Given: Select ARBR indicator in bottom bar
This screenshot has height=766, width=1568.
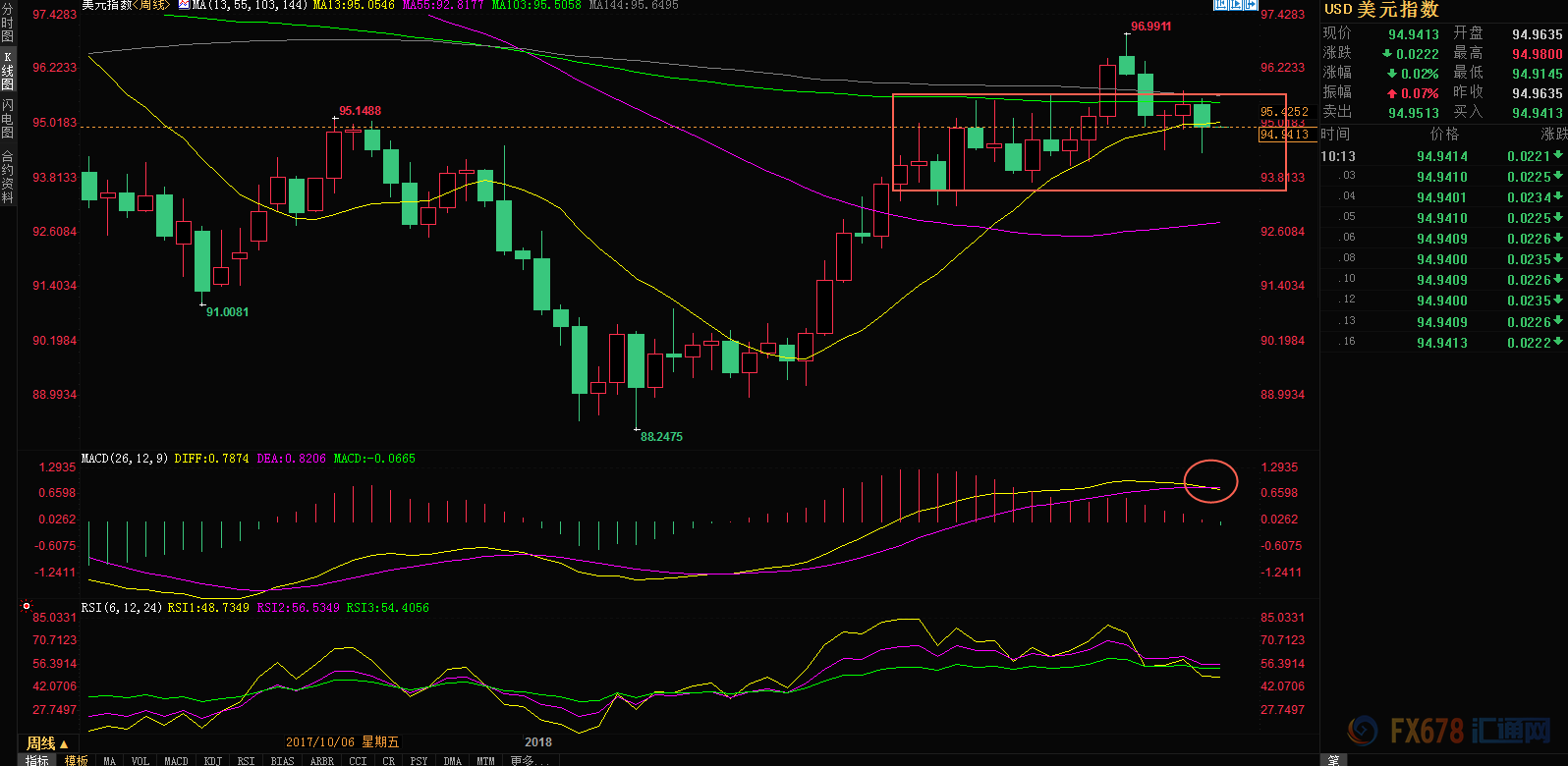Looking at the screenshot, I should pyautogui.click(x=322, y=760).
